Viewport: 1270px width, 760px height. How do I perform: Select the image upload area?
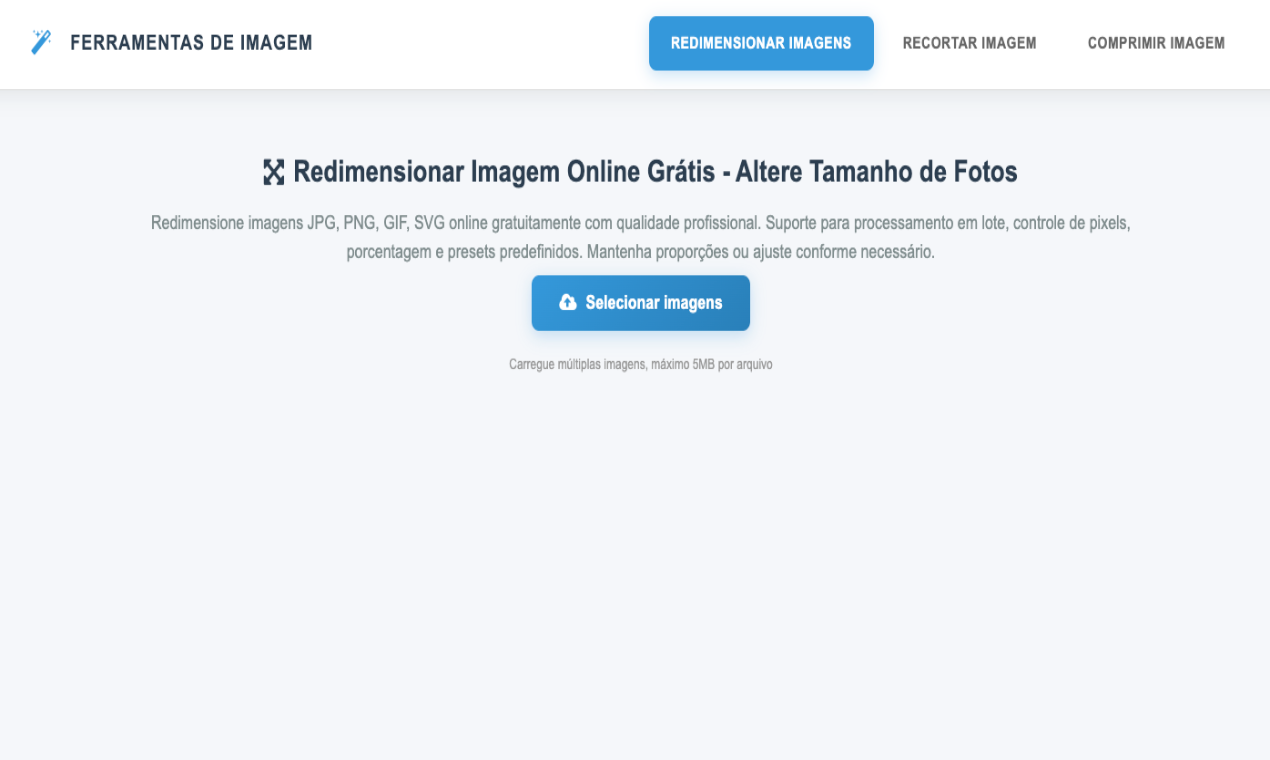[640, 302]
